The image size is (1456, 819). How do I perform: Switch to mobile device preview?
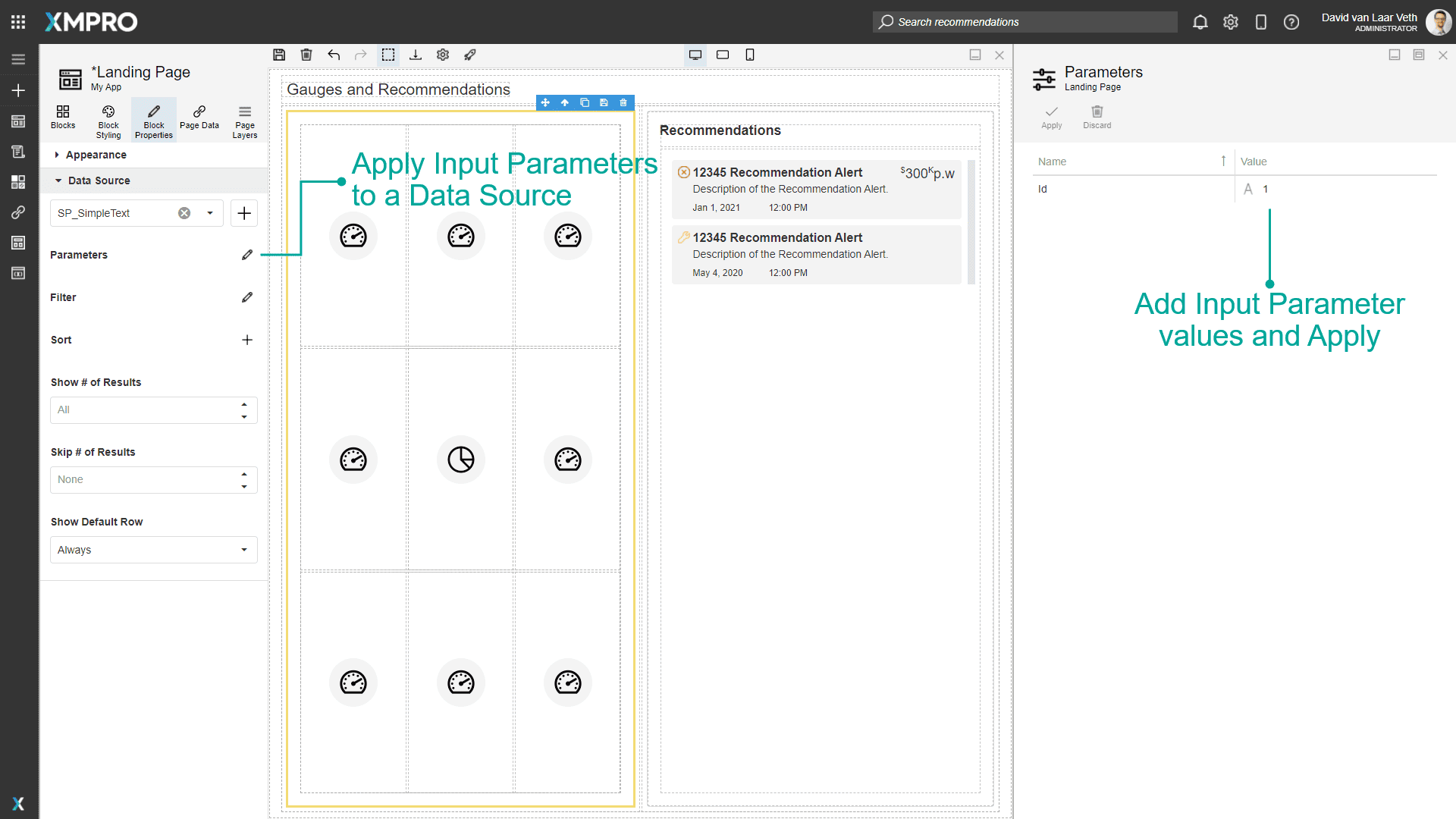[x=750, y=55]
